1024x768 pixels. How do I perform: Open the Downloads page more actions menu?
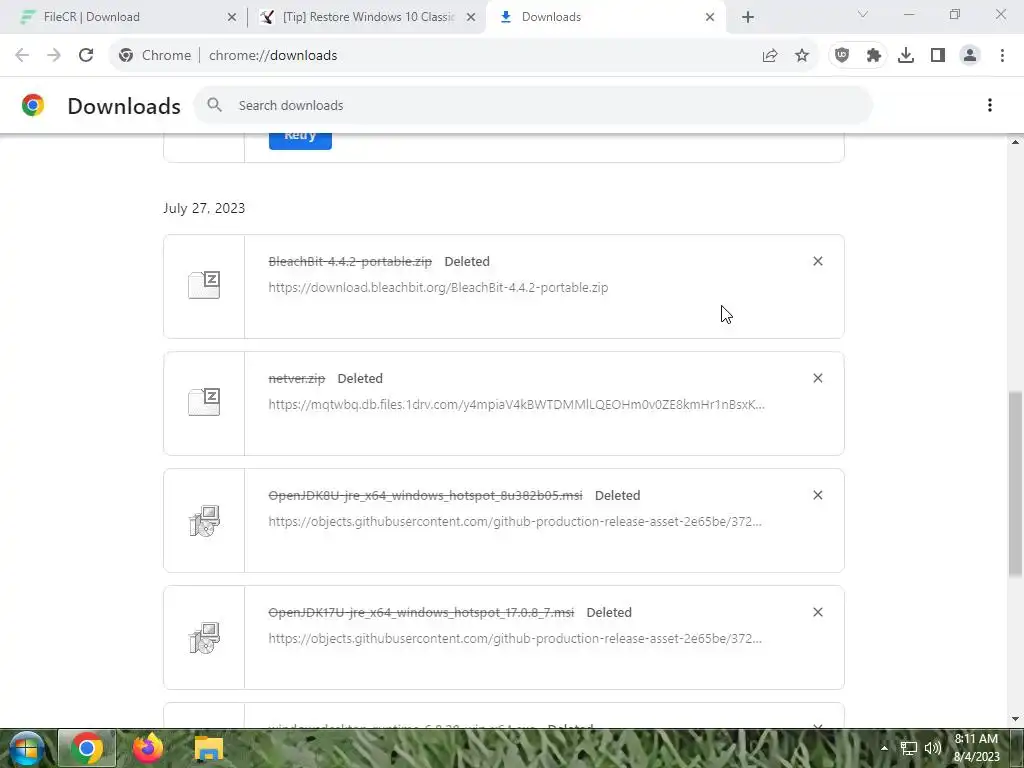[990, 105]
